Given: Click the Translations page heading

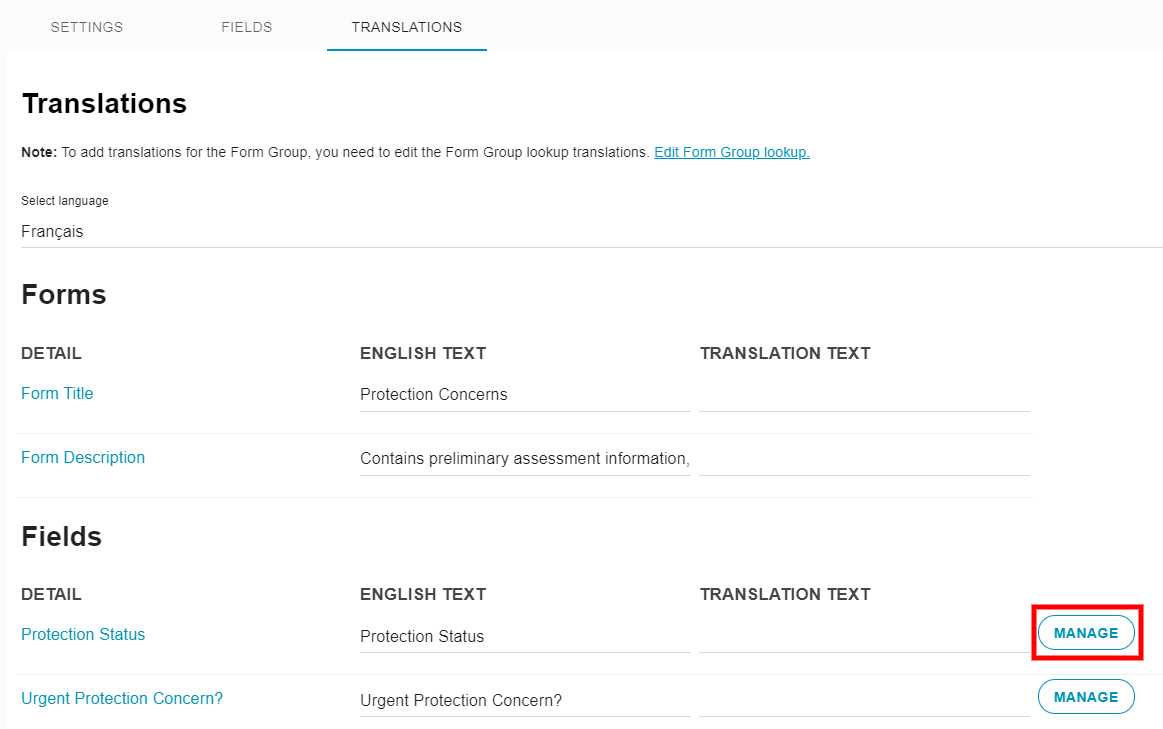Looking at the screenshot, I should pos(105,104).
